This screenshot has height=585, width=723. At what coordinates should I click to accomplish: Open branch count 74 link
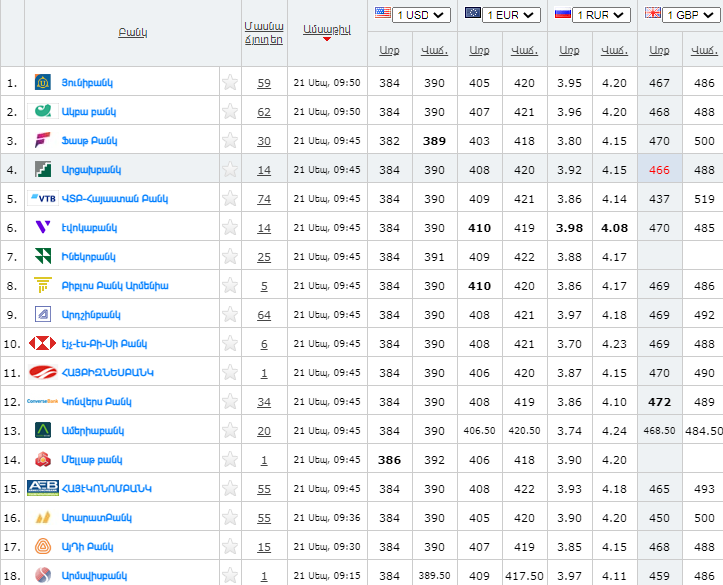click(x=264, y=199)
